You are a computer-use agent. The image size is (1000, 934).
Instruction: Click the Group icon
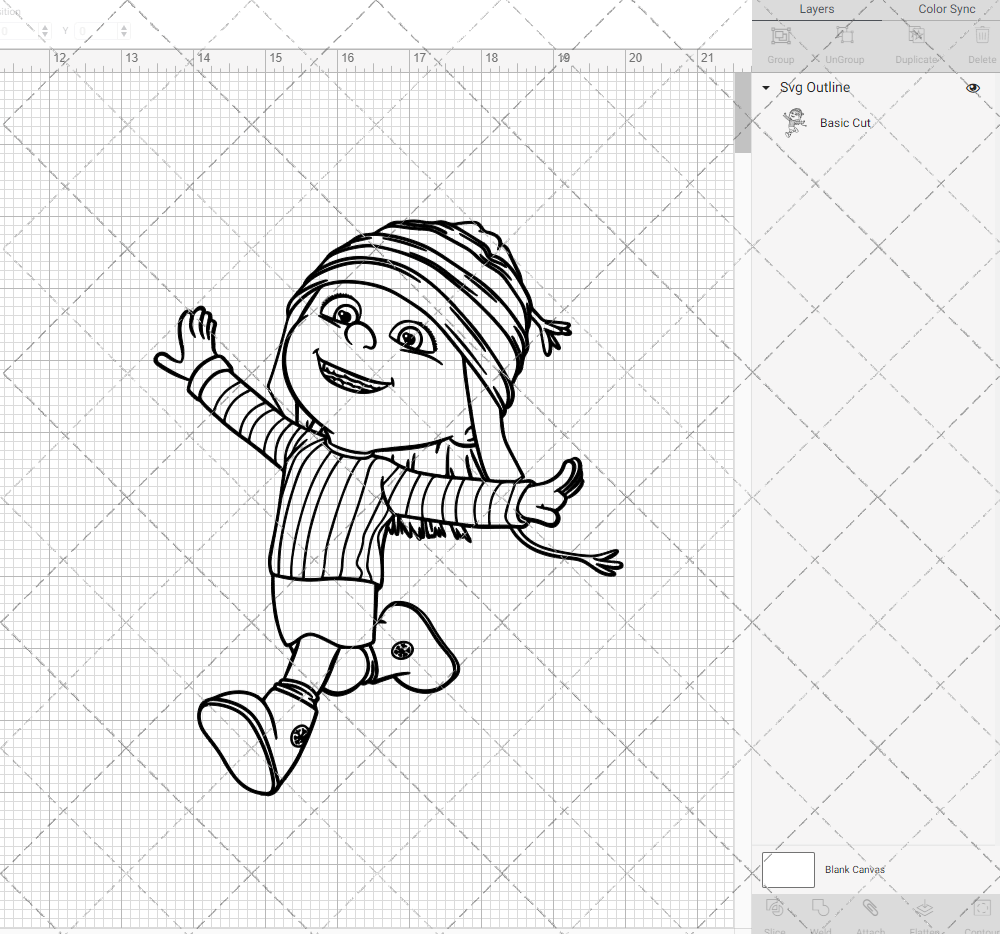780,35
